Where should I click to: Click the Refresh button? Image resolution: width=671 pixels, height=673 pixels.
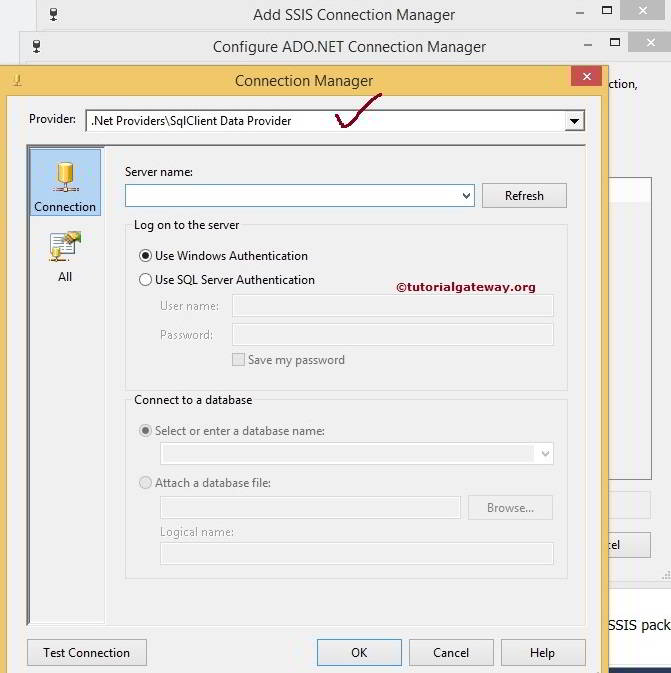524,196
